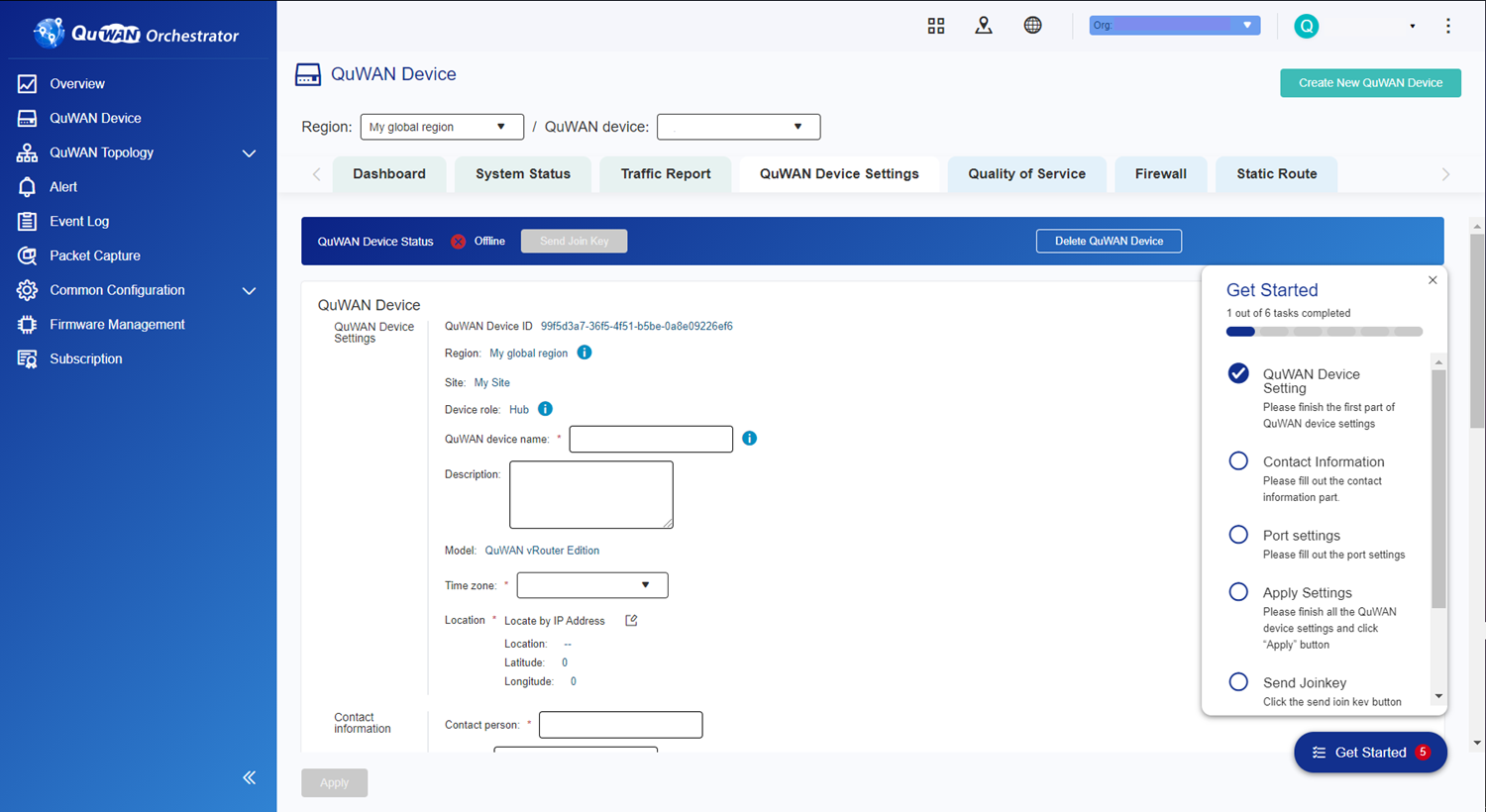The height and width of the screenshot is (812, 1486).
Task: Collapse the sidebar with double-chevron icon
Action: (x=249, y=777)
